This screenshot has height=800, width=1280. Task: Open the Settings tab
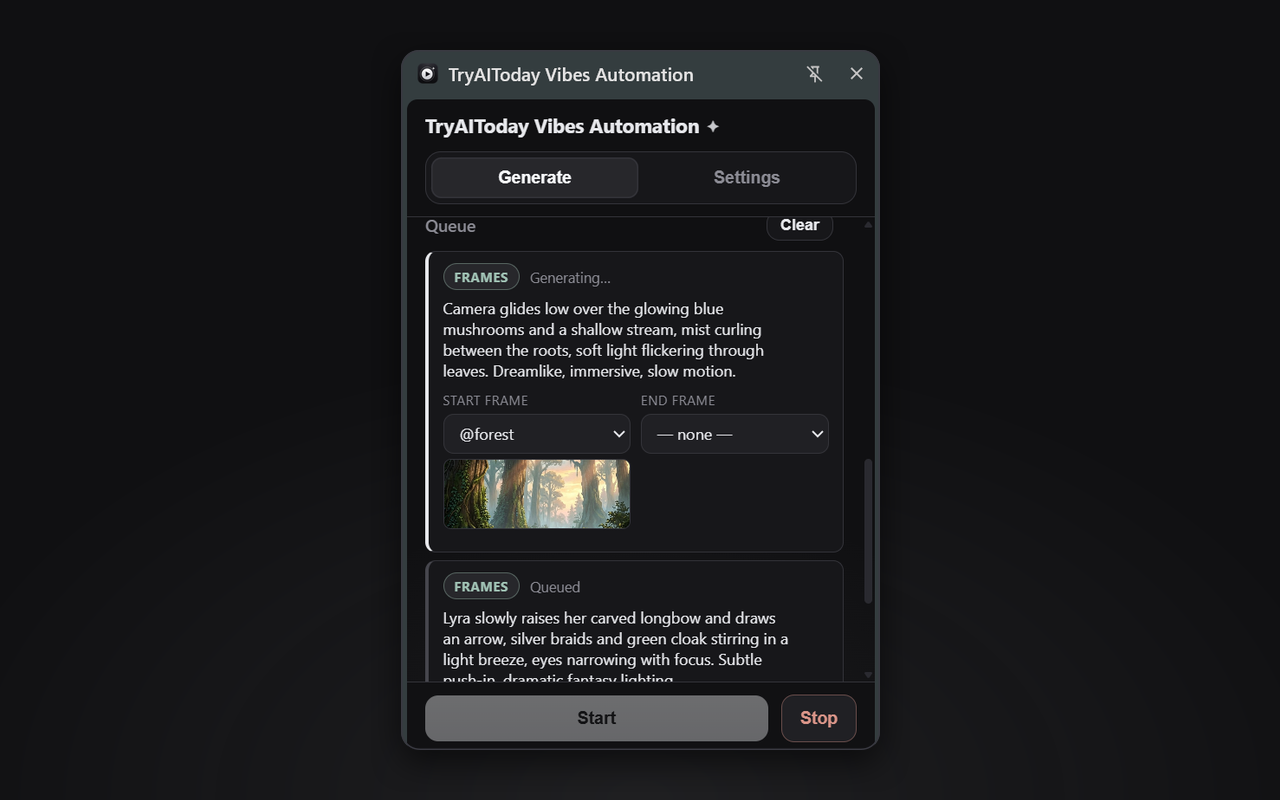746,178
